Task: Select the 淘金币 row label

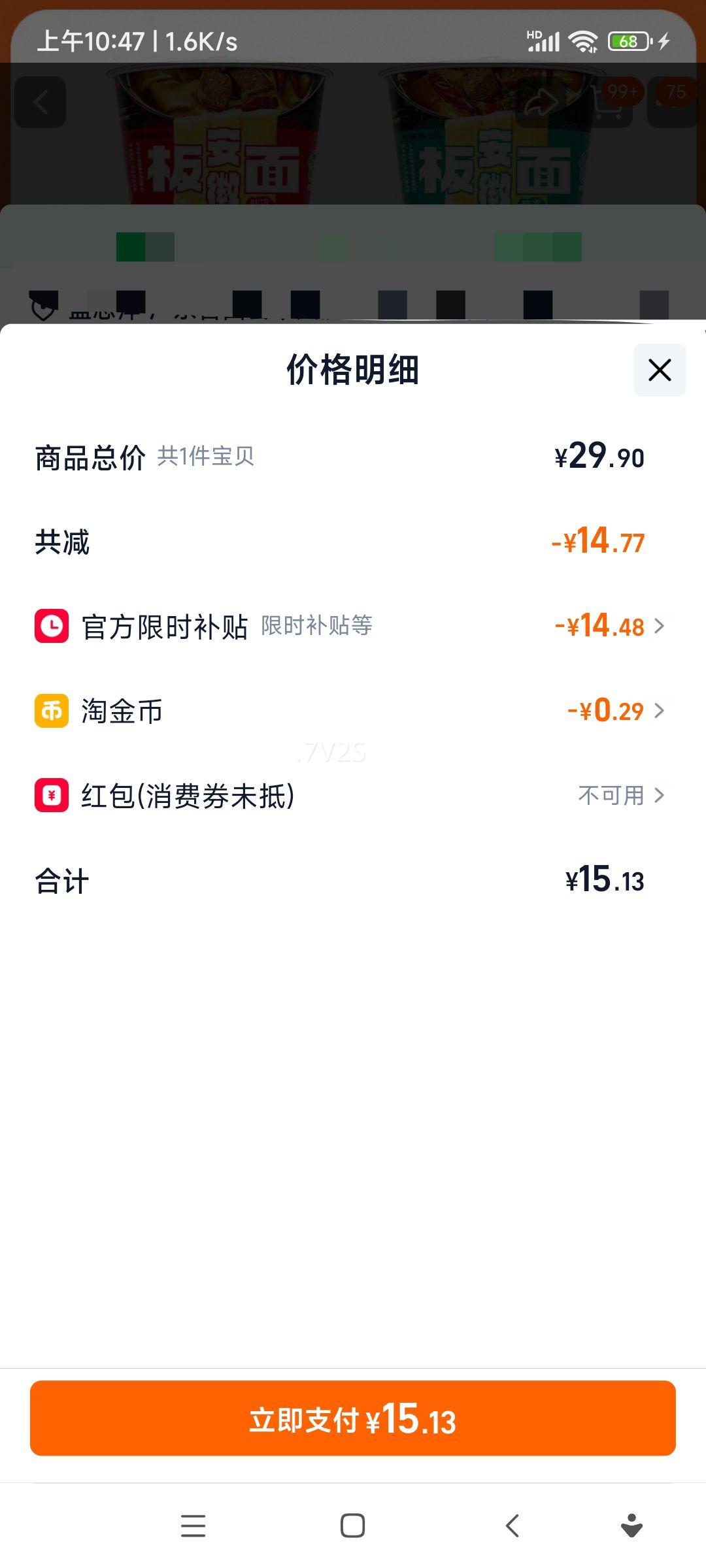Action: (x=122, y=711)
